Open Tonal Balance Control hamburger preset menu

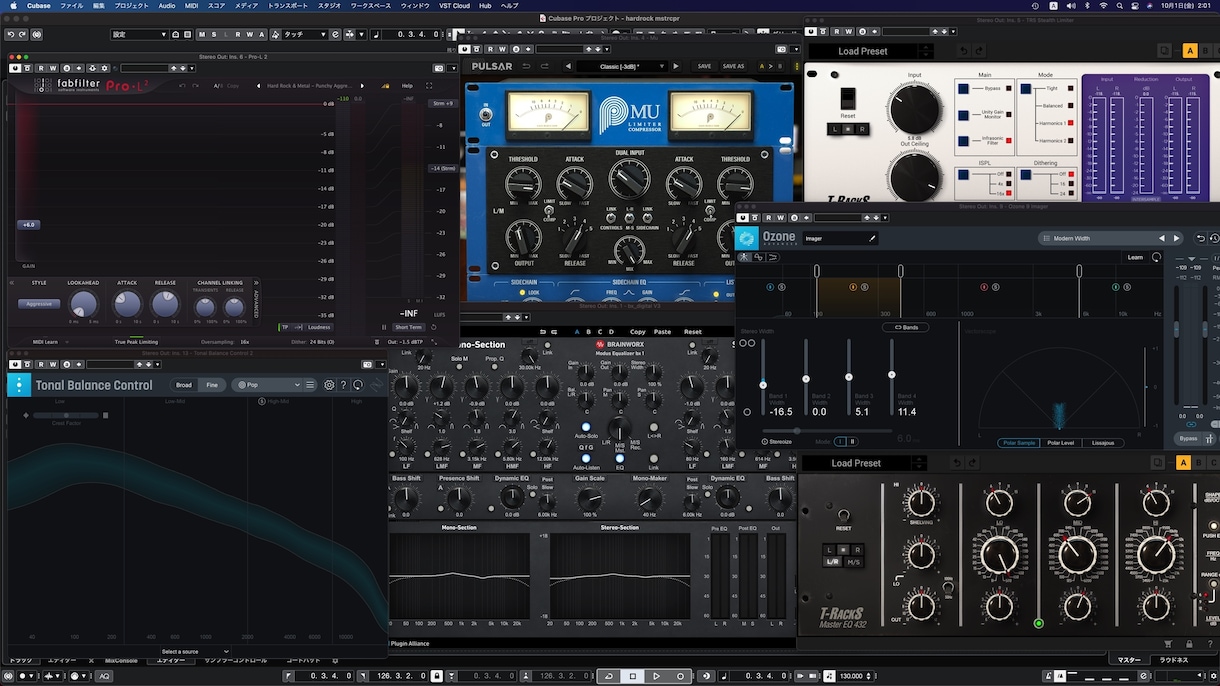(x=310, y=385)
